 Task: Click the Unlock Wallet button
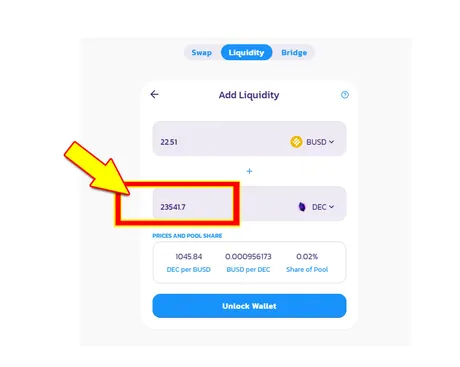coord(249,306)
